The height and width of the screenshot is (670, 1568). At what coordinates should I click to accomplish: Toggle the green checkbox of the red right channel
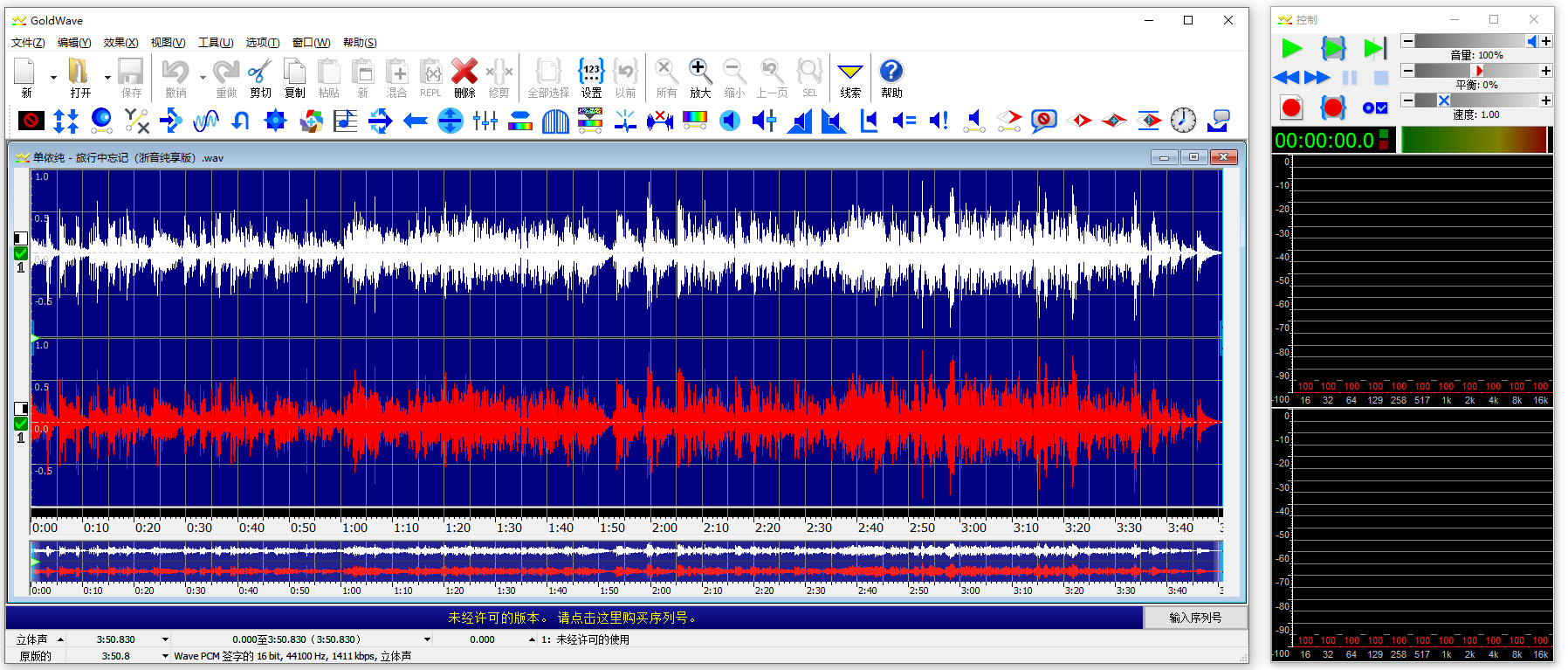(21, 424)
